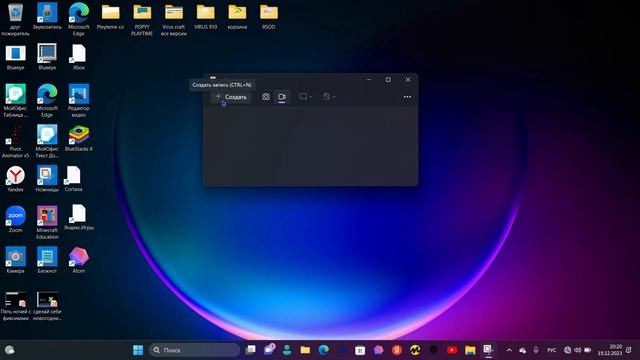Select the BlueStacks X shortcut
The width and height of the screenshot is (640, 360).
pyautogui.click(x=79, y=138)
